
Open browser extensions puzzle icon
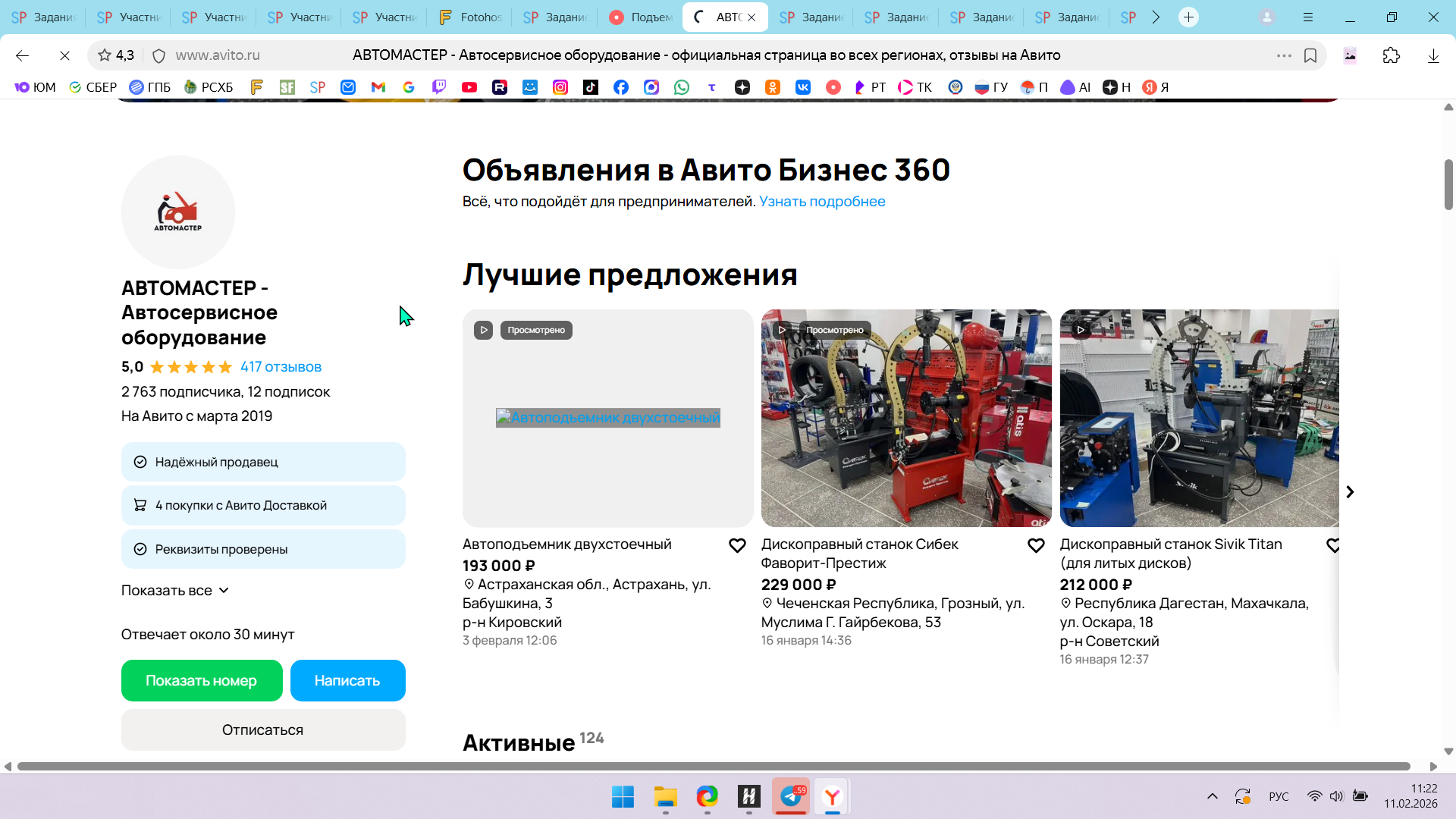1392,55
